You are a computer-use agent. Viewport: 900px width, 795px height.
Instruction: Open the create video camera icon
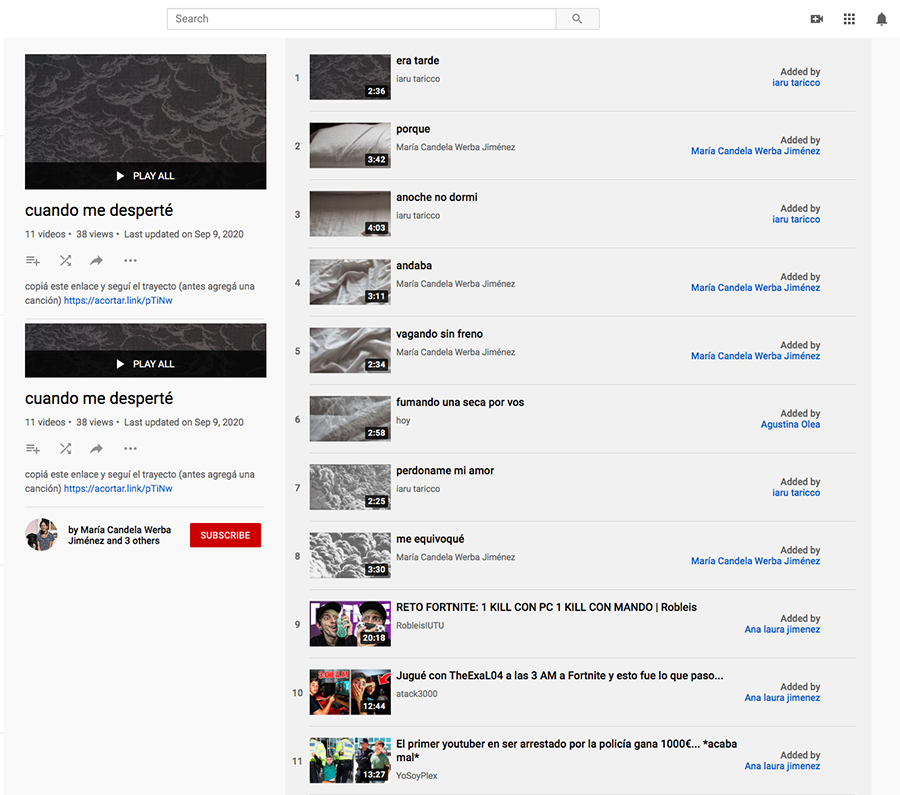coord(816,19)
